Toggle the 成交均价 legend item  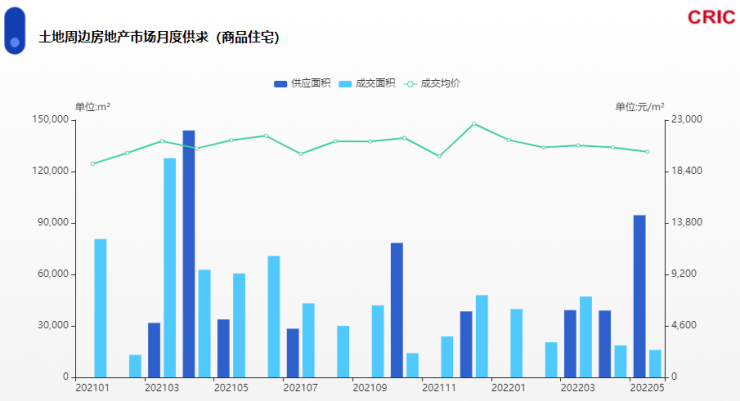click(x=432, y=84)
